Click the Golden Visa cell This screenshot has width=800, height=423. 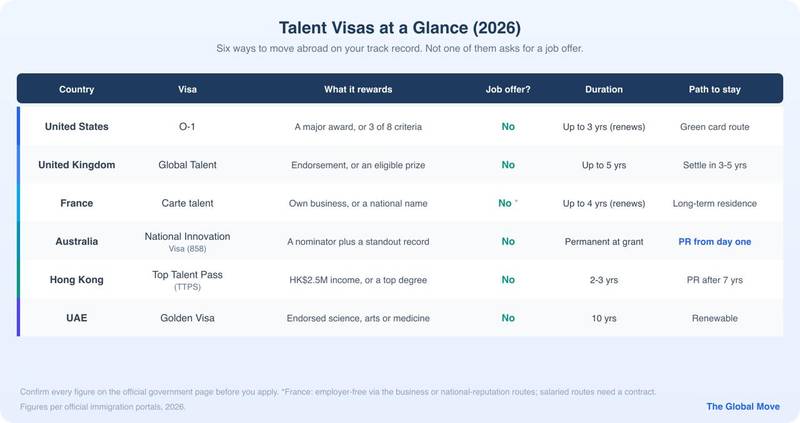pos(187,318)
